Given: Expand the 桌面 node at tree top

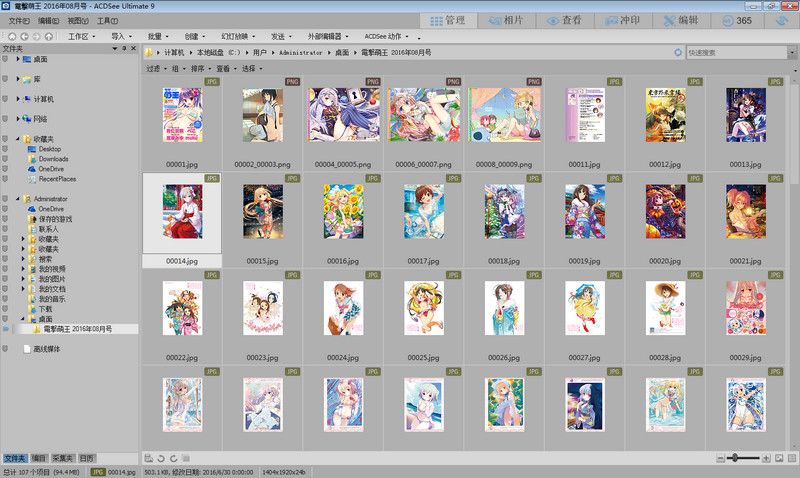Looking at the screenshot, I should (18, 59).
